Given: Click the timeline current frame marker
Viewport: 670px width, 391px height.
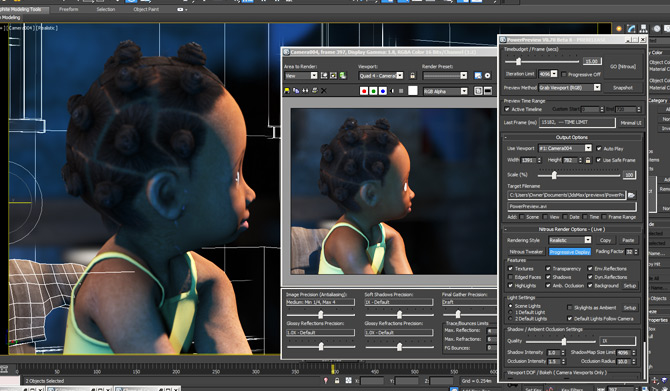Looking at the screenshot, I should click(333, 368).
